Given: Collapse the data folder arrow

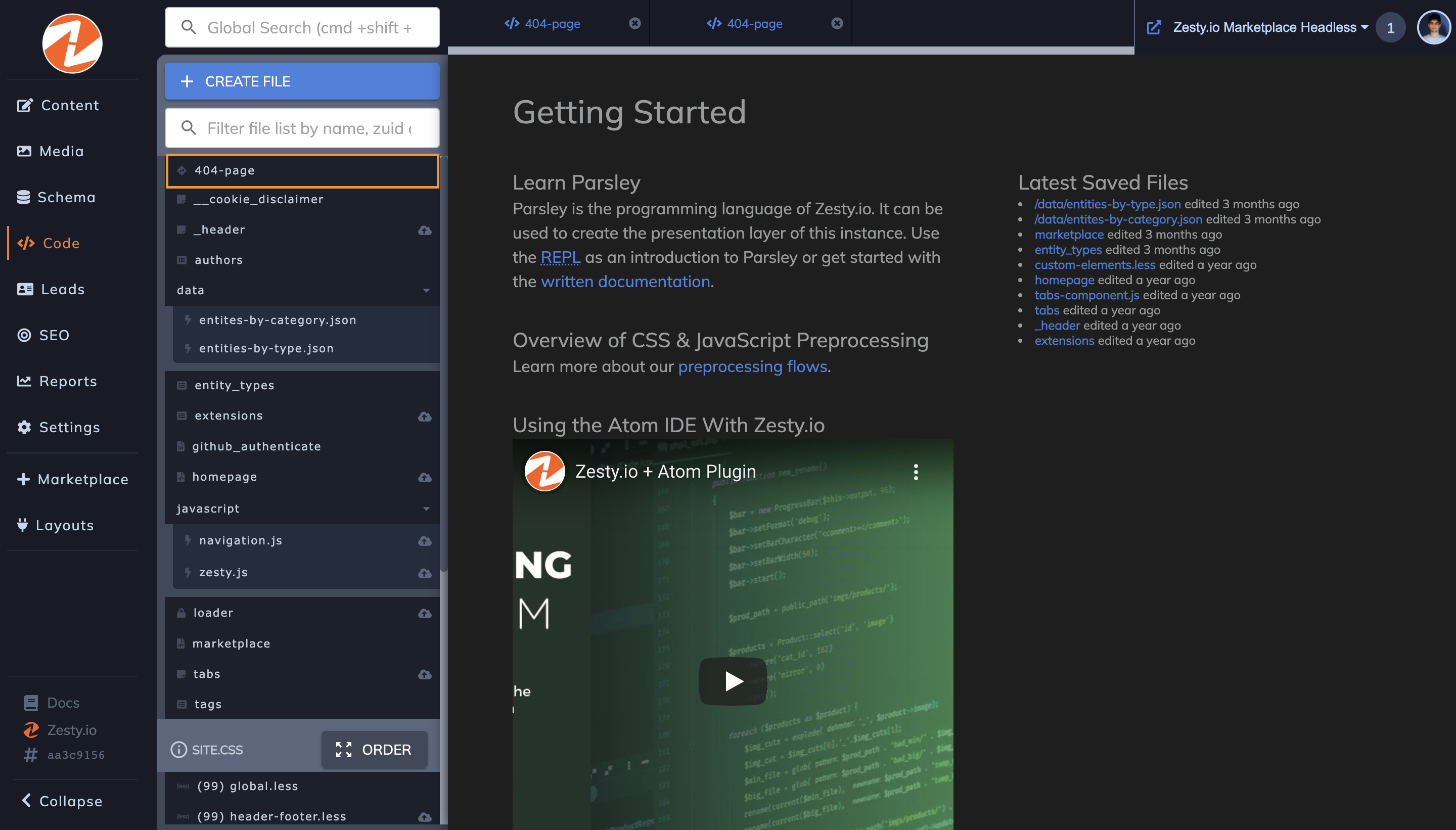Looking at the screenshot, I should coord(426,291).
